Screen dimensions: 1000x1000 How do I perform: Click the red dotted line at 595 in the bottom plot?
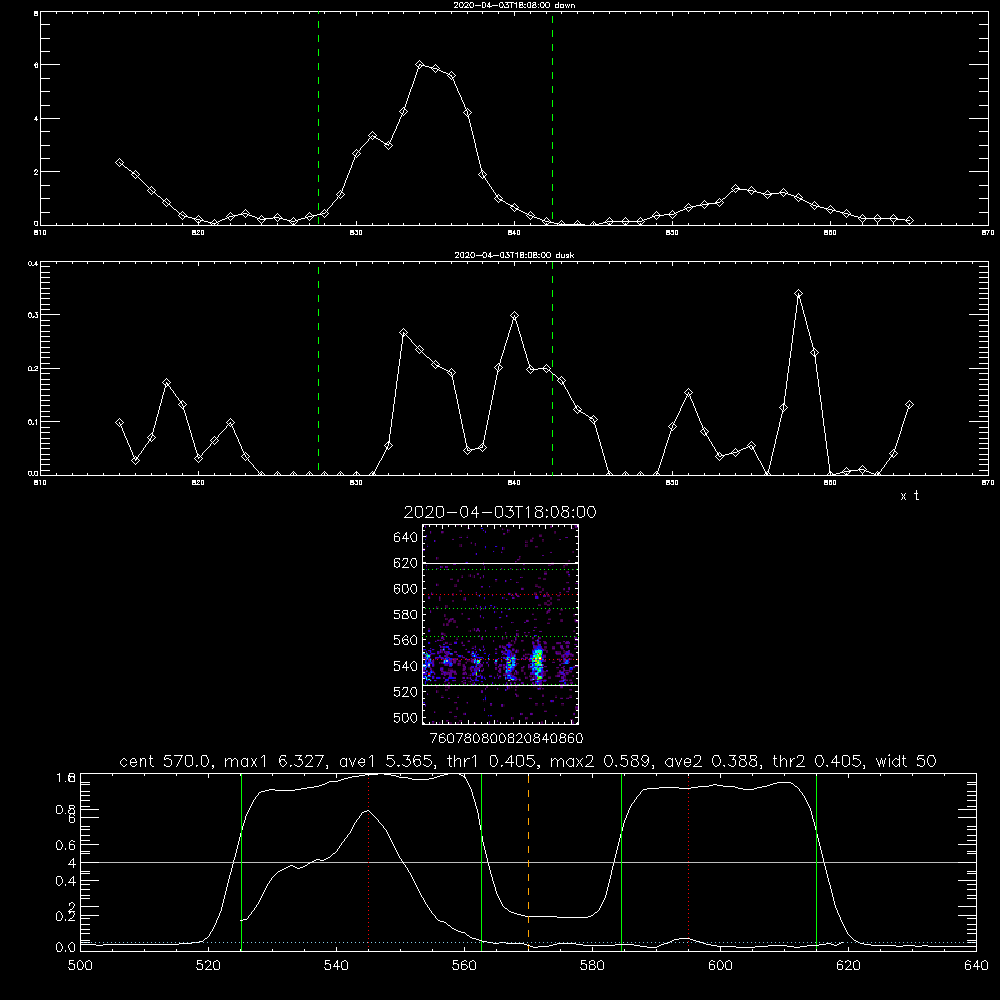click(x=689, y=862)
